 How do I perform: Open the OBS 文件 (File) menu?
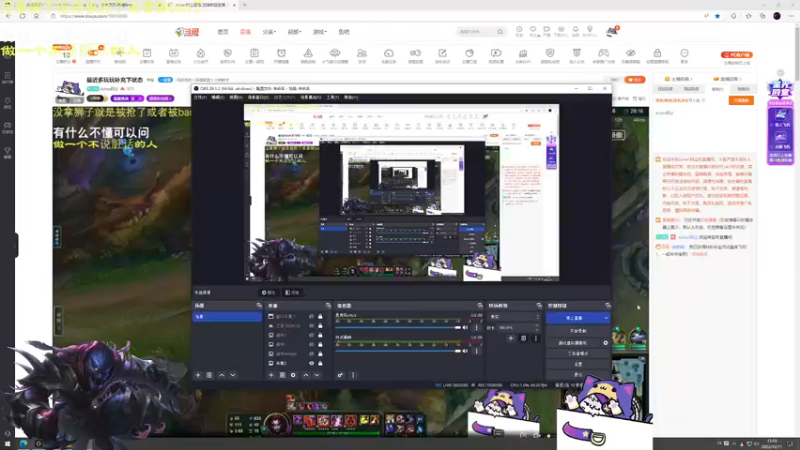pyautogui.click(x=199, y=97)
